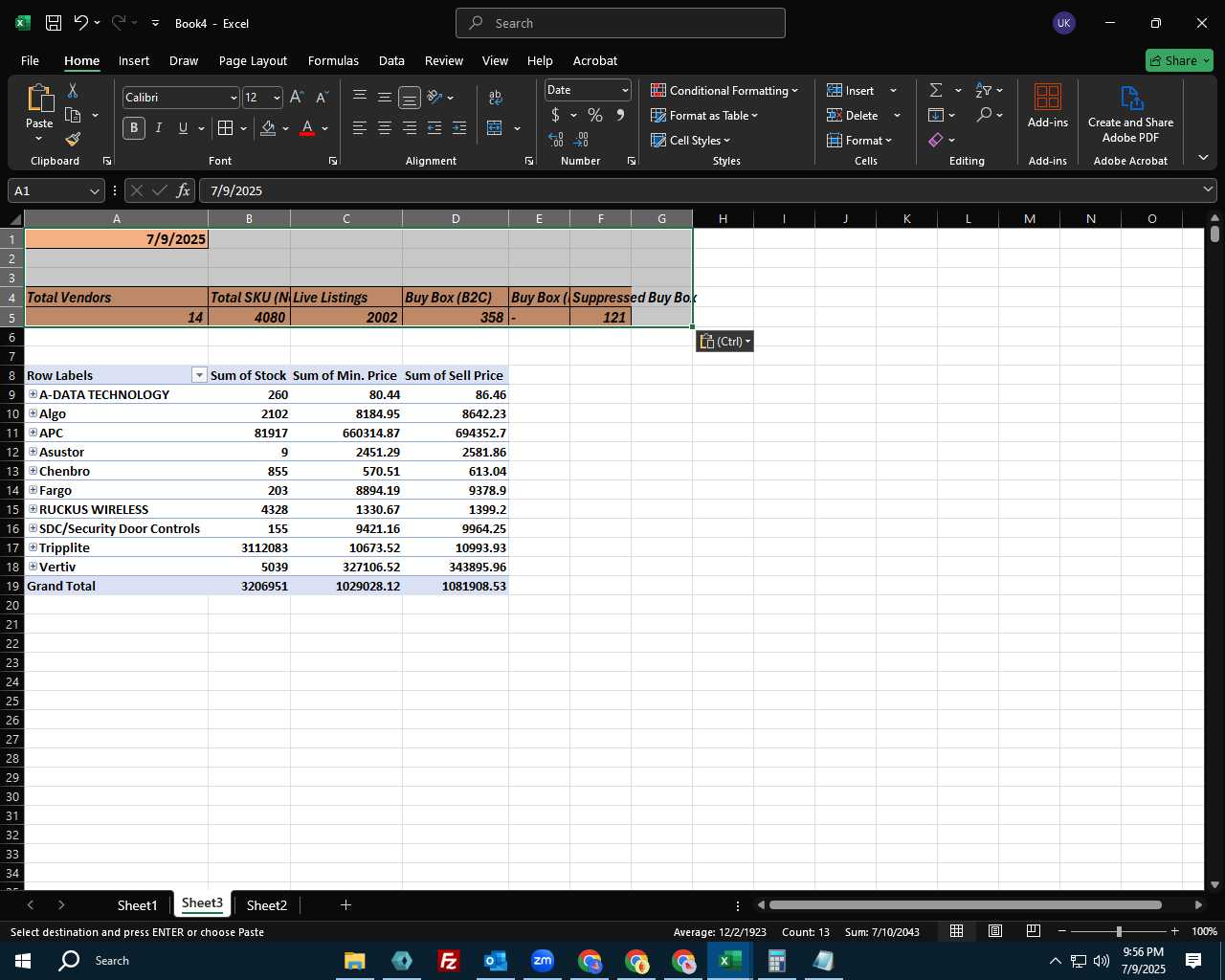
Task: Toggle Italic formatting
Action: (159, 128)
